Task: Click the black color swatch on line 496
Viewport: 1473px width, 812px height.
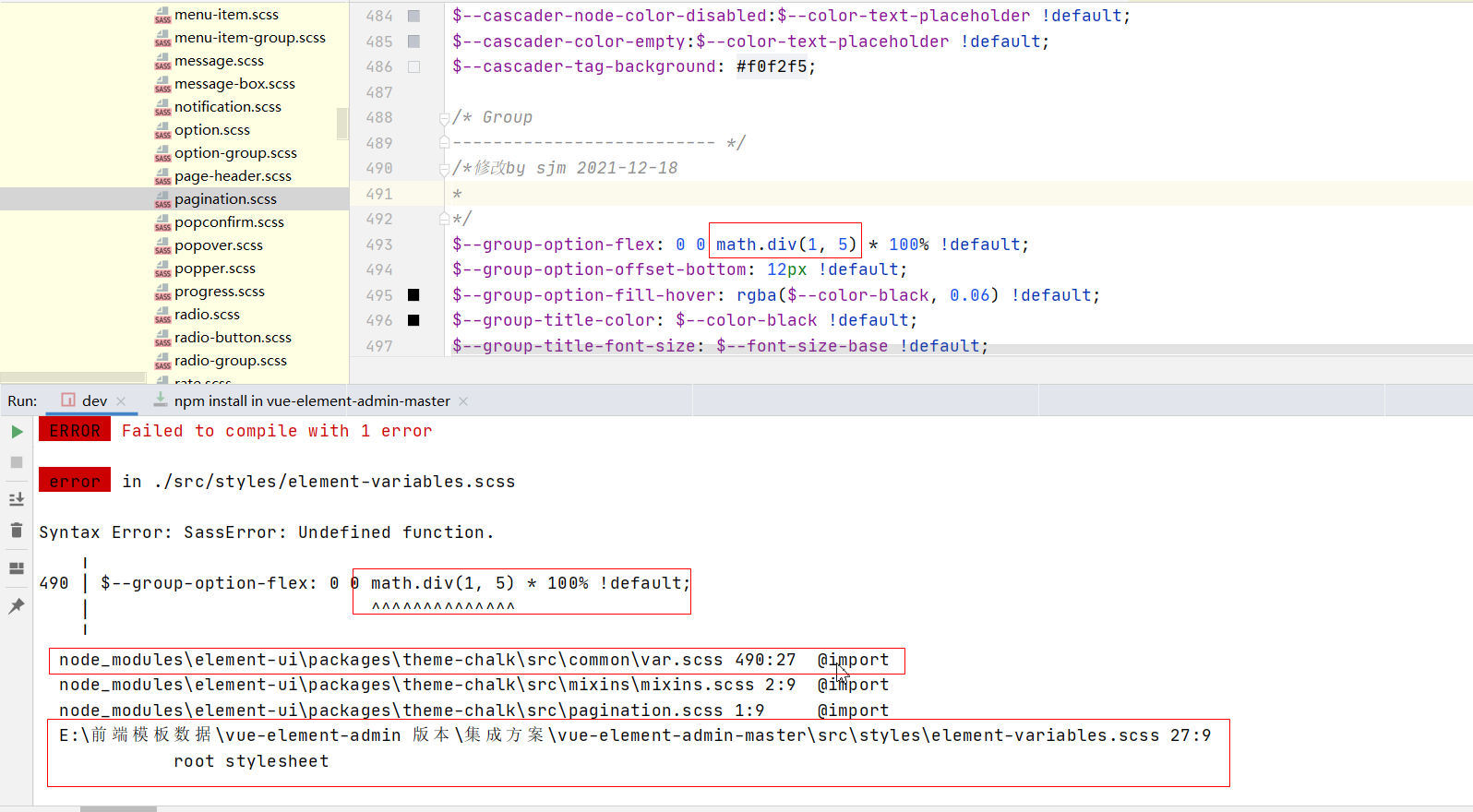Action: [413, 320]
